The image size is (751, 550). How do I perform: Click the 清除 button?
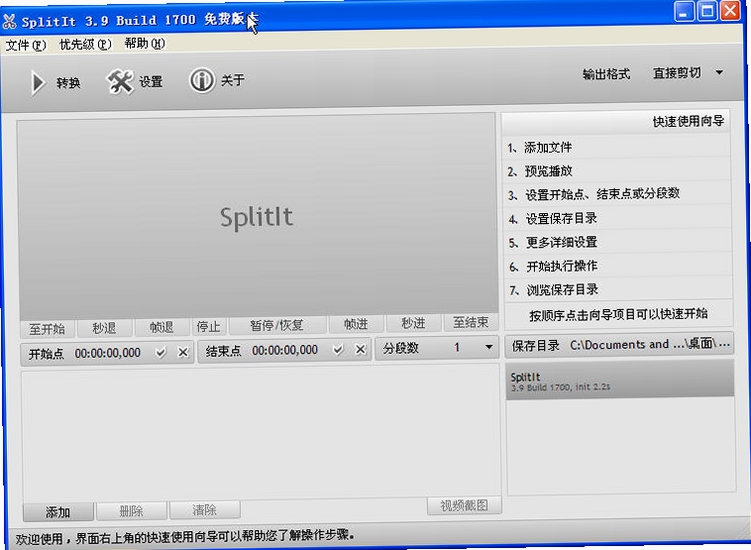205,510
